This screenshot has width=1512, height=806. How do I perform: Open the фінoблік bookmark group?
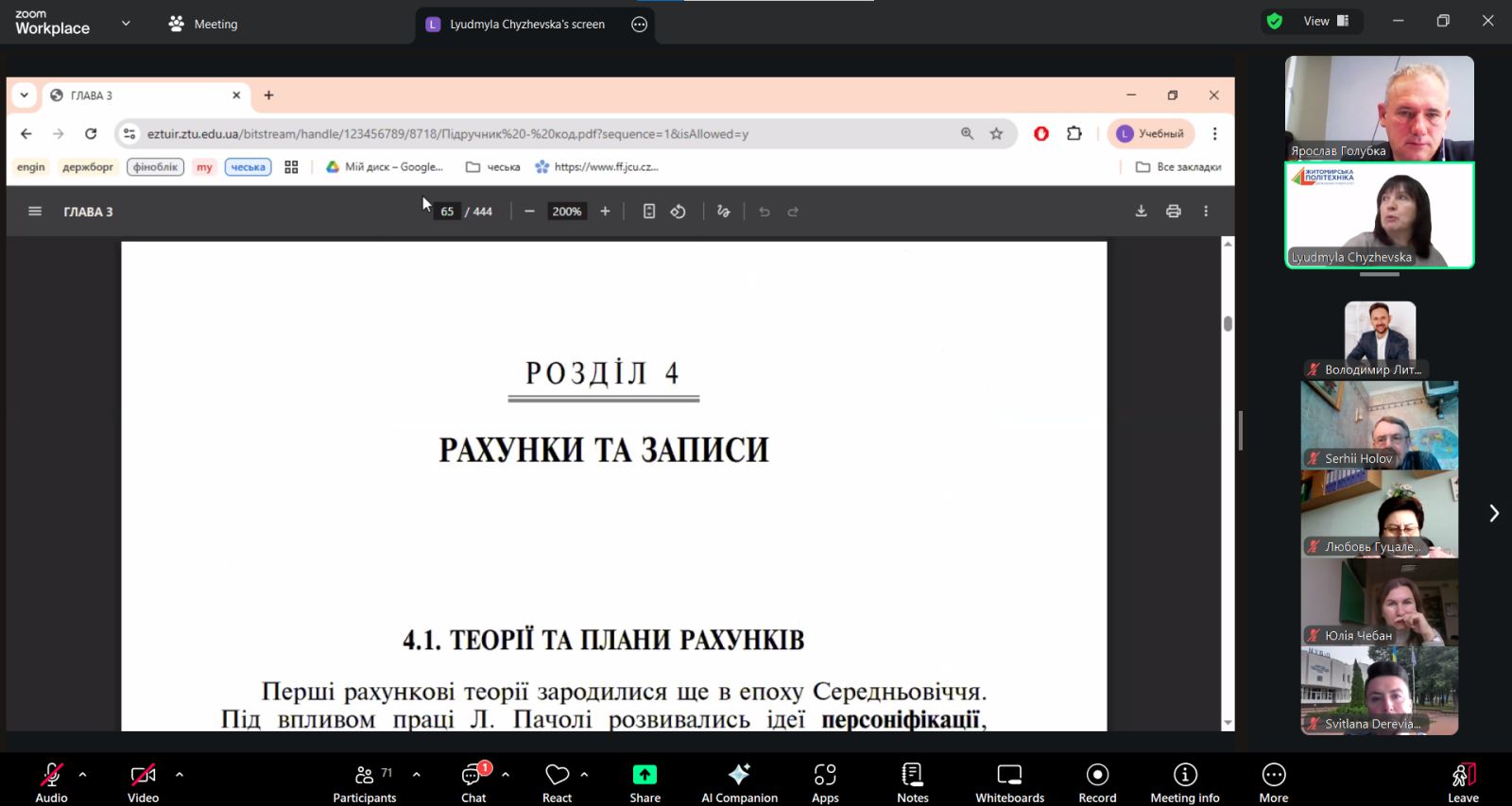155,167
